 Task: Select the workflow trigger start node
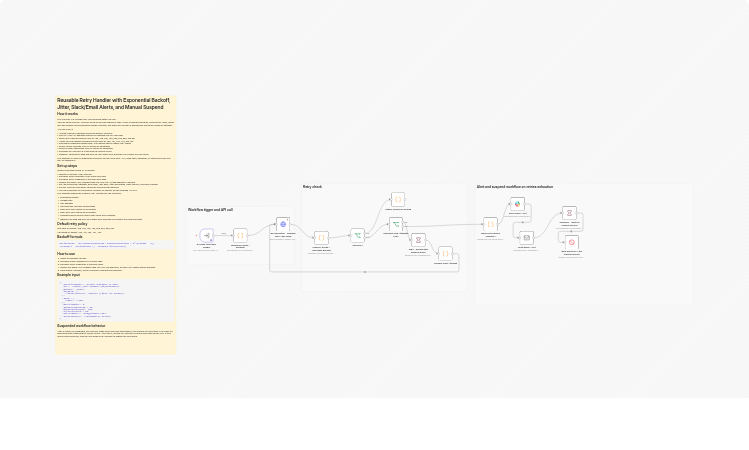206,236
